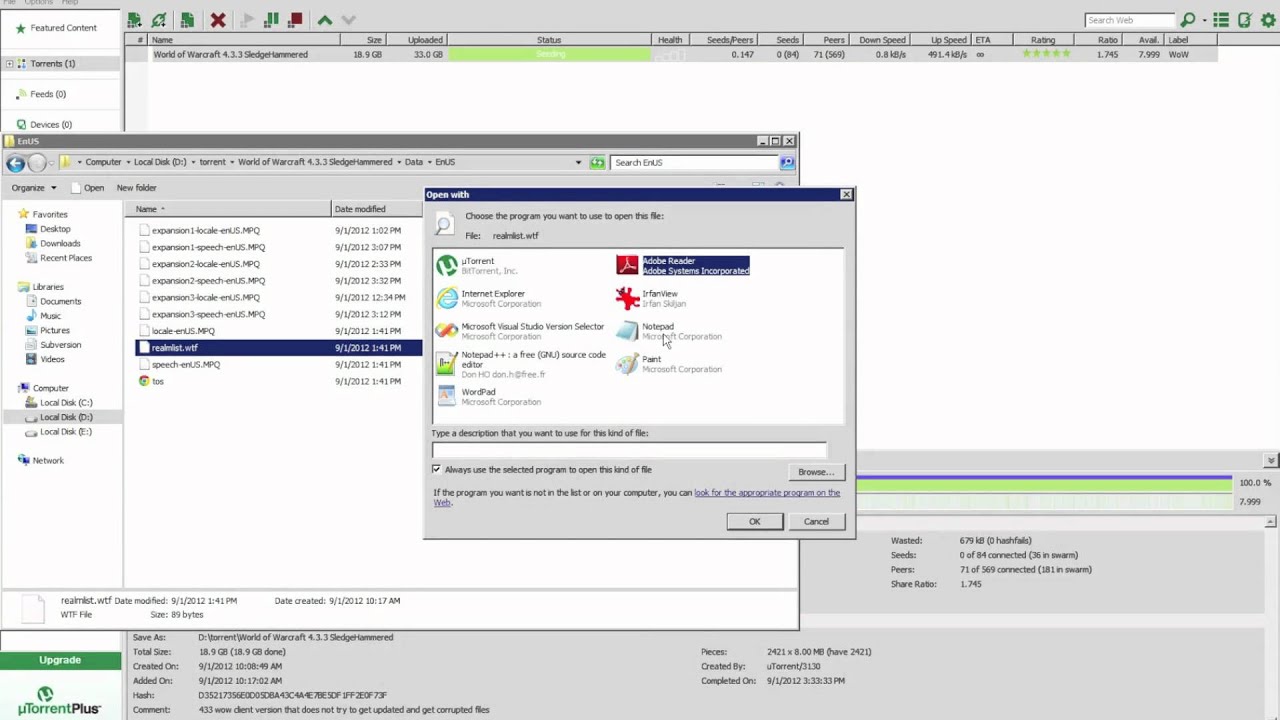The width and height of the screenshot is (1280, 720).
Task: Choose Adobe Reader in Open with list
Action: 683,265
